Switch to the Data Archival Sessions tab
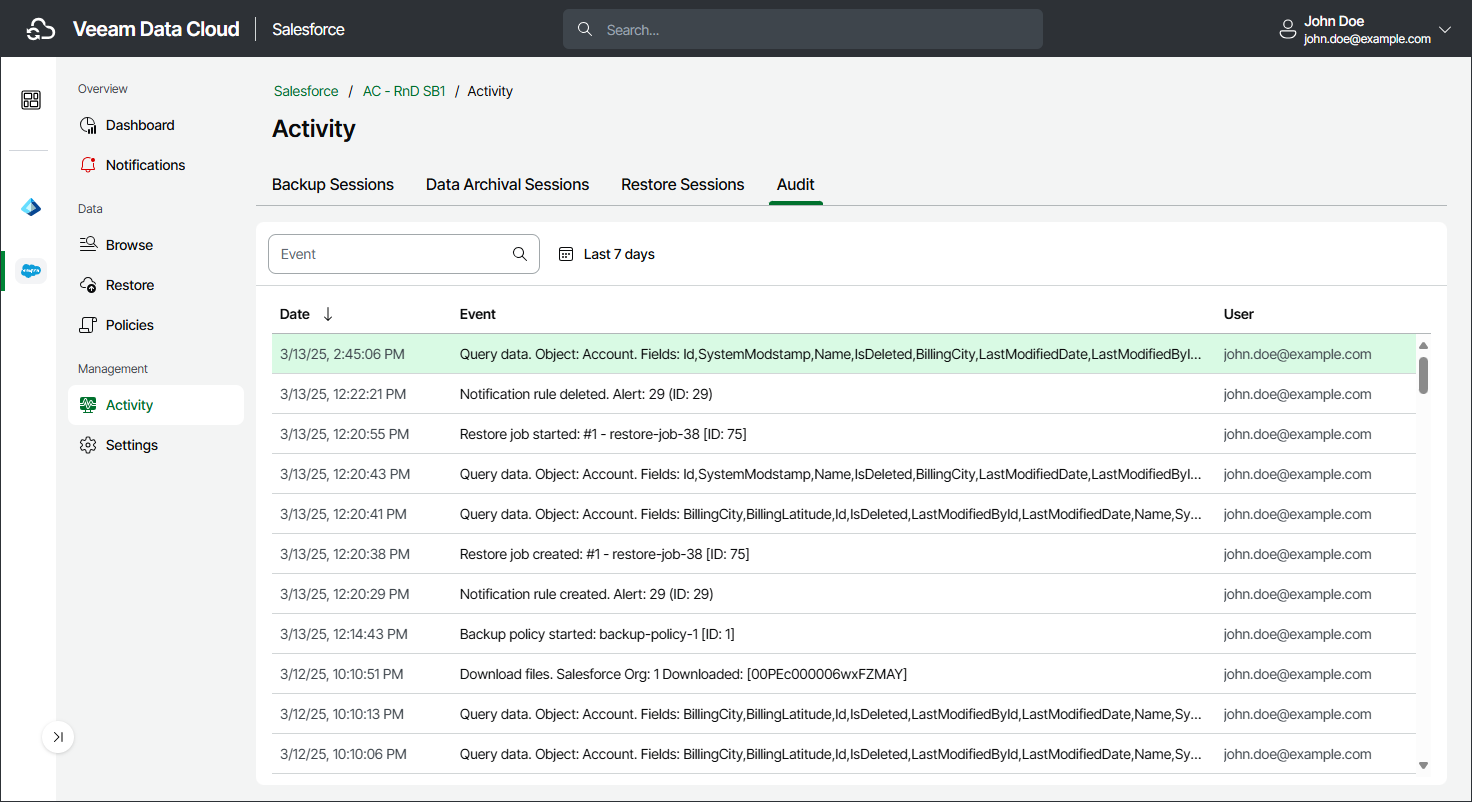Screen dimensions: 1472x802 pos(507,184)
